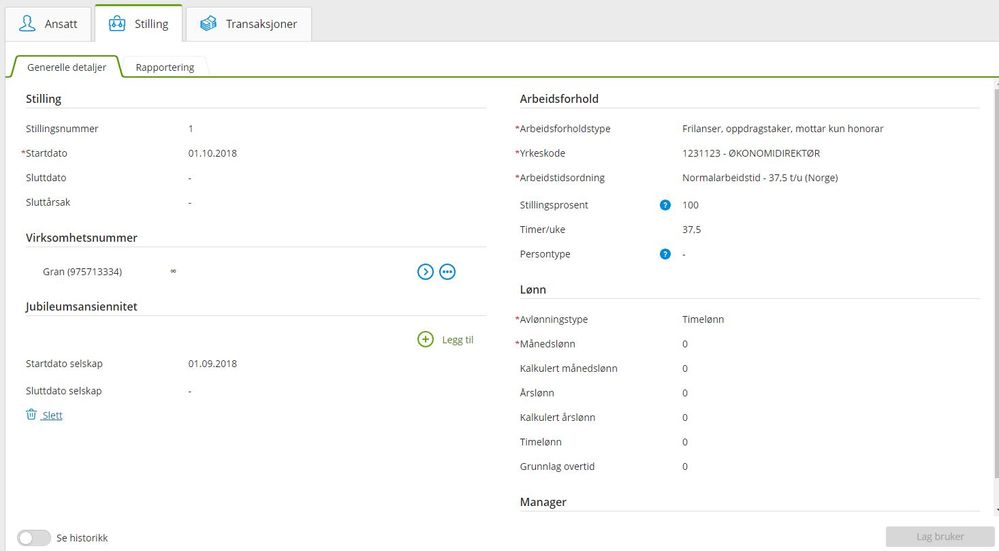This screenshot has width=999, height=551.
Task: Click the trash icon beside Slett
Action: point(31,415)
